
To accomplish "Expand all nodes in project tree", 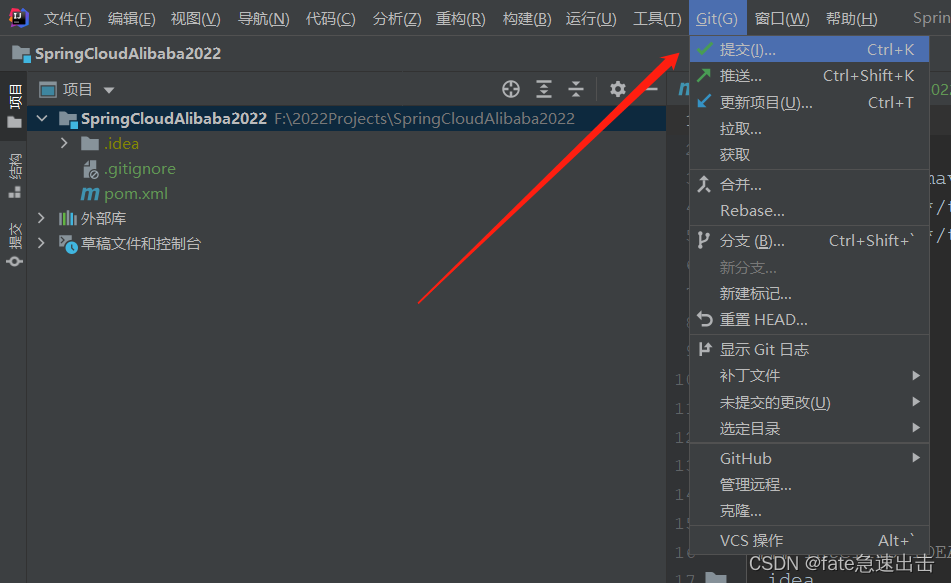I will click(x=543, y=89).
